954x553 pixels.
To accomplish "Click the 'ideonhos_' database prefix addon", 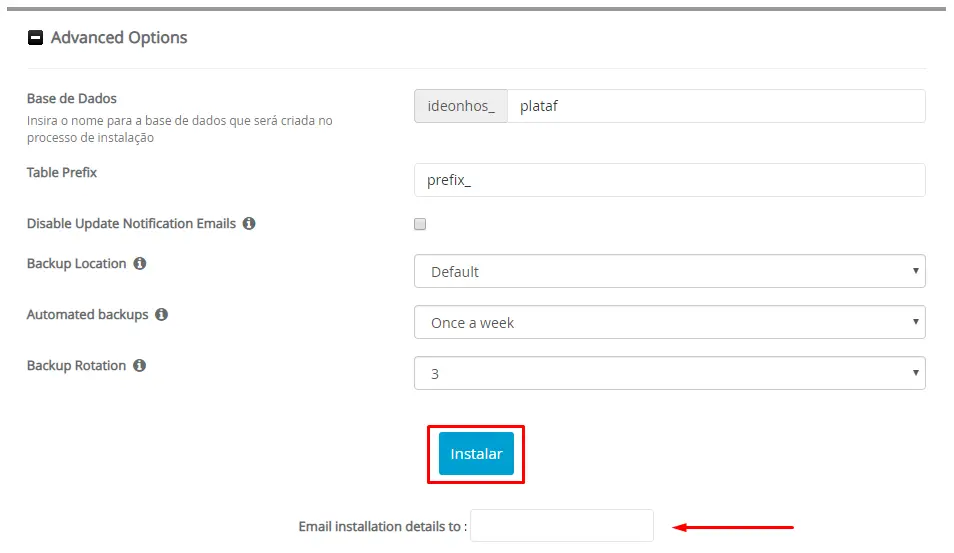I will click(461, 106).
